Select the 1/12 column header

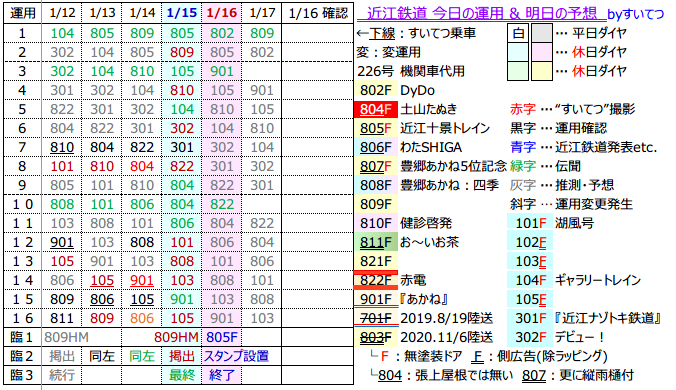point(62,13)
